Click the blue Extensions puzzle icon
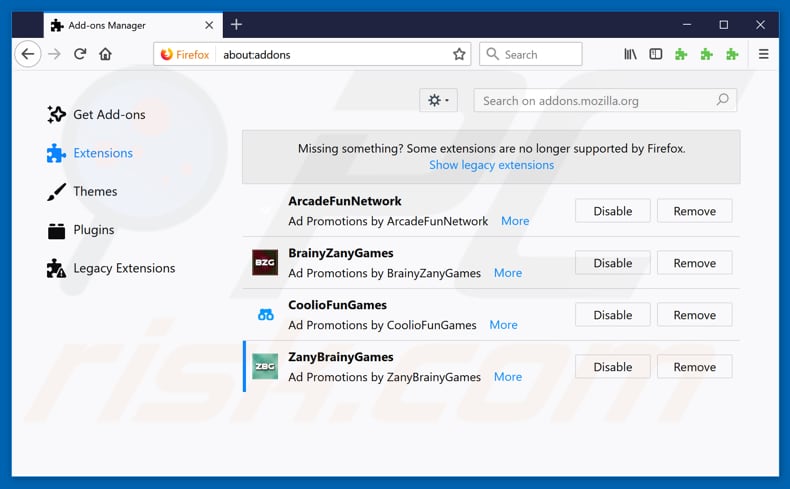790x489 pixels. coord(56,153)
